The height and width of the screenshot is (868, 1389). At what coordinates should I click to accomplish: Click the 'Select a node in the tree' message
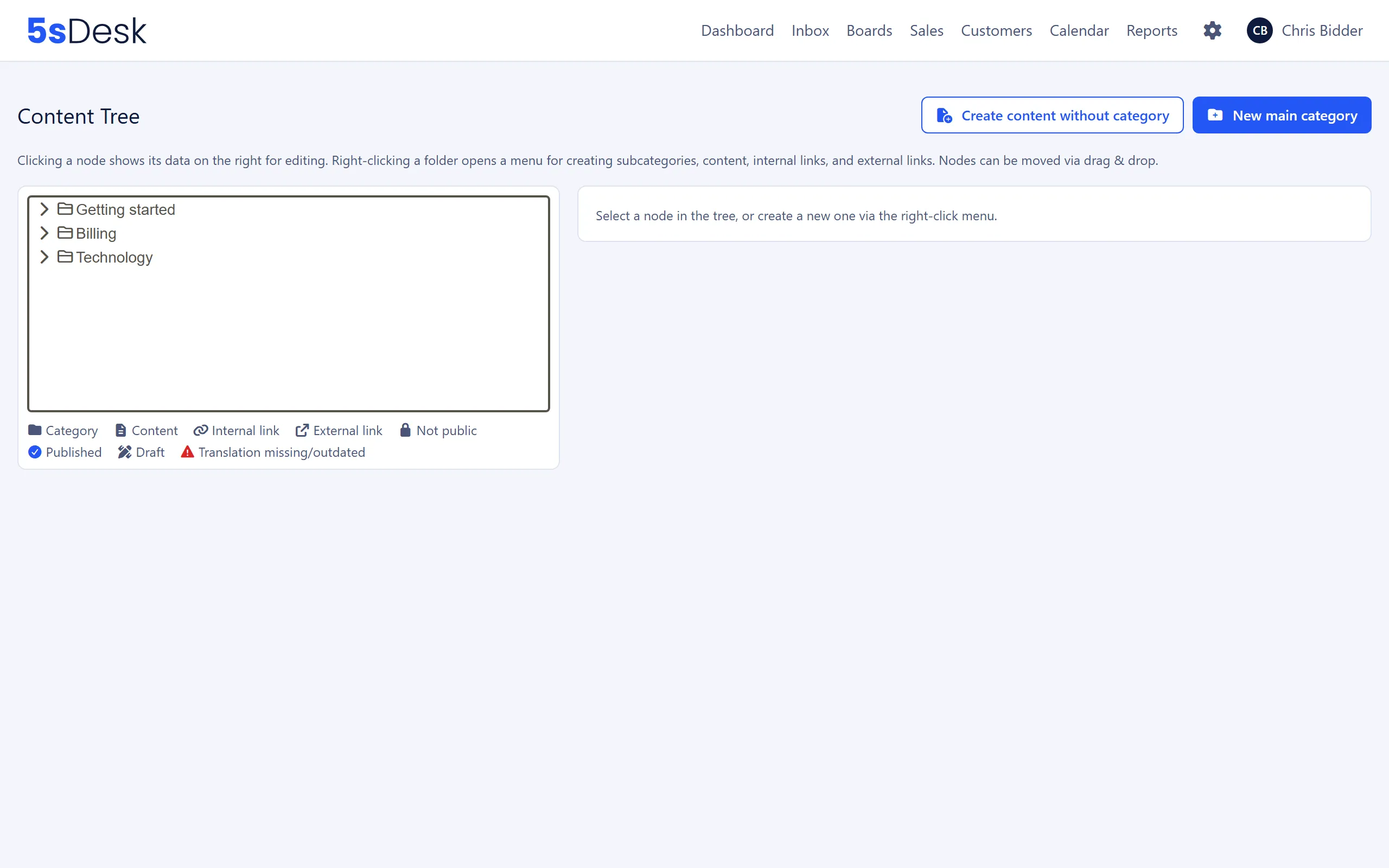click(796, 216)
